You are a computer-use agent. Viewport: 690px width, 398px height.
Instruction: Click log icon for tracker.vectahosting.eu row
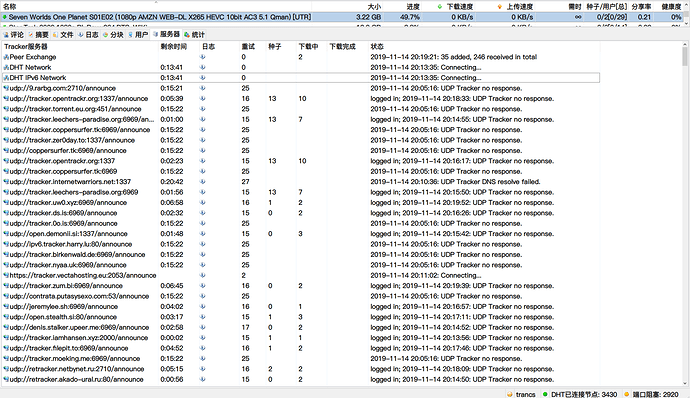coord(203,276)
